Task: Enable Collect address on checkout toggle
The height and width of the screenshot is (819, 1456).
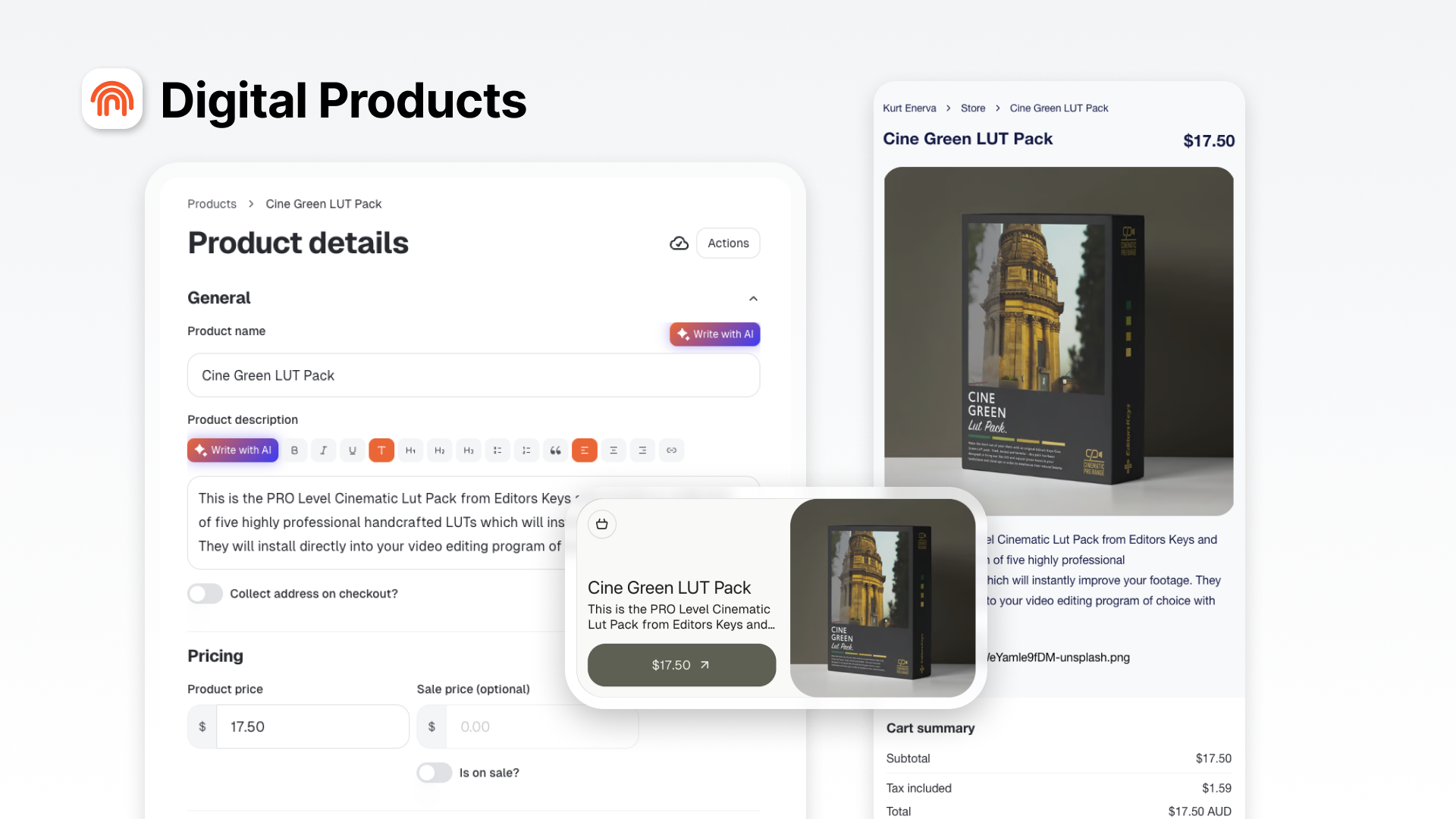Action: pyautogui.click(x=205, y=594)
